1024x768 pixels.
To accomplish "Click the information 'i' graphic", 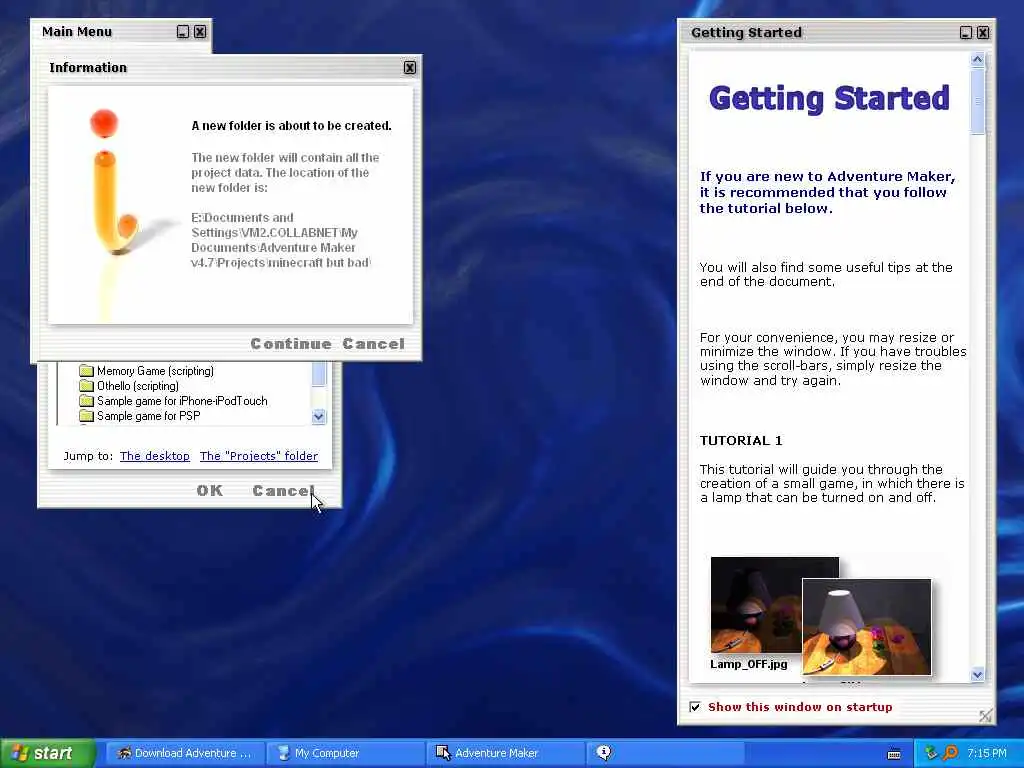I will coord(114,183).
